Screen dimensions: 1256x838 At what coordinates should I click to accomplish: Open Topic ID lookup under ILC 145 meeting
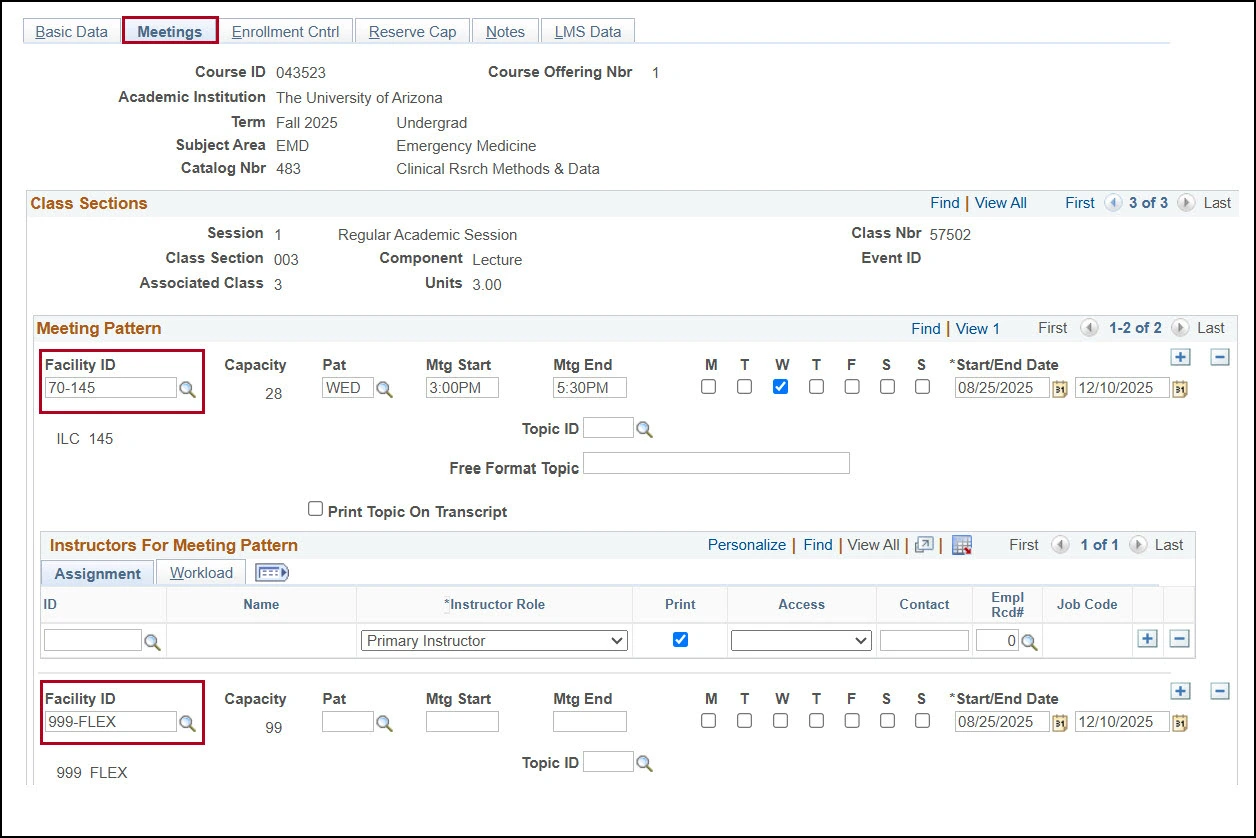(645, 429)
